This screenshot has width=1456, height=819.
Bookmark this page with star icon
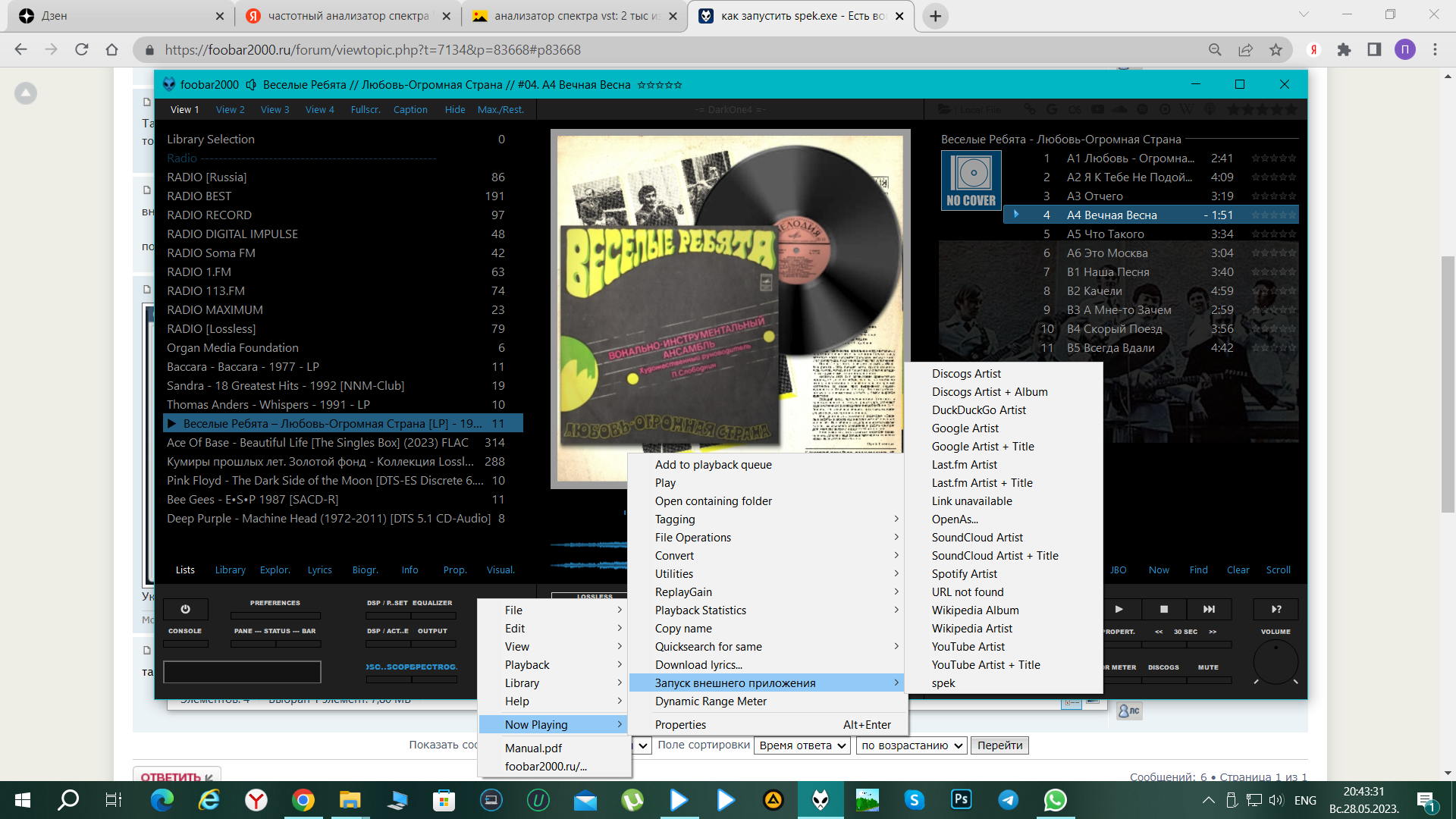pyautogui.click(x=1276, y=50)
